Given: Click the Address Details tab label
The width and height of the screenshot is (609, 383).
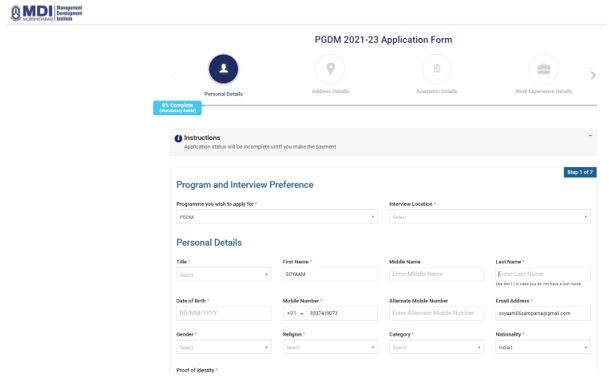Looking at the screenshot, I should 330,91.
